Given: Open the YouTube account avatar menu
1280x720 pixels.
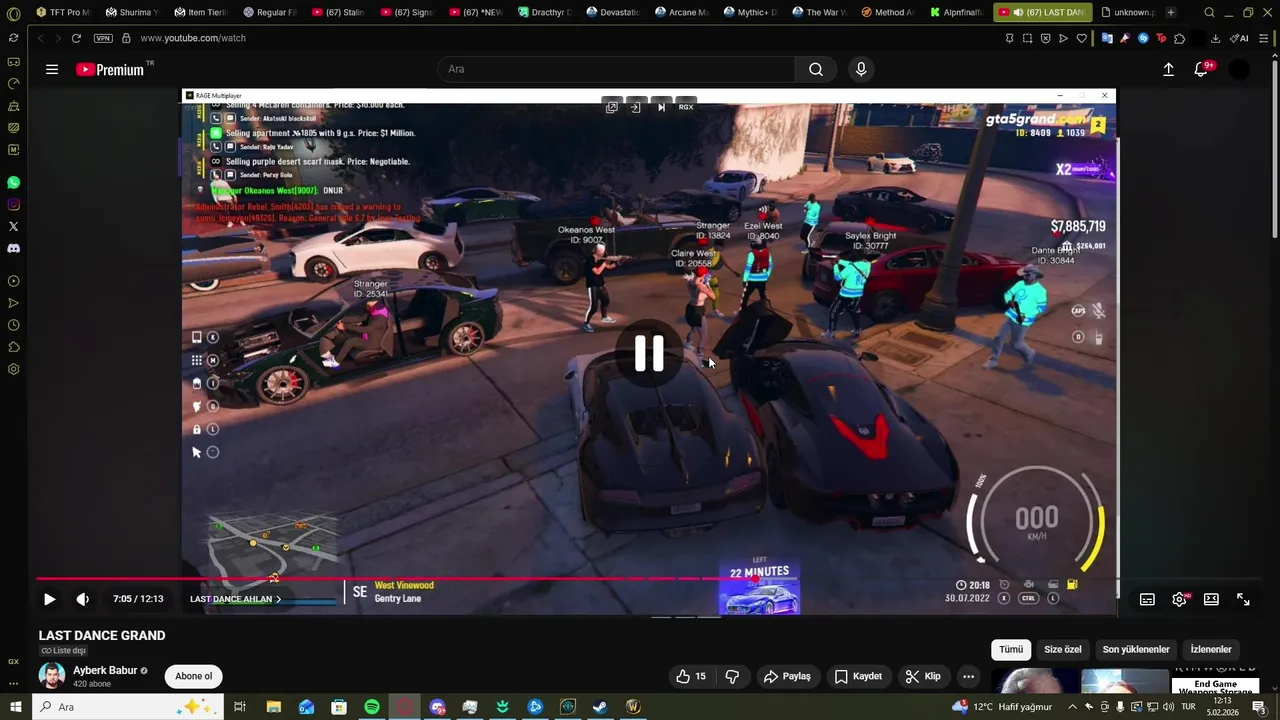Looking at the screenshot, I should [x=1239, y=69].
